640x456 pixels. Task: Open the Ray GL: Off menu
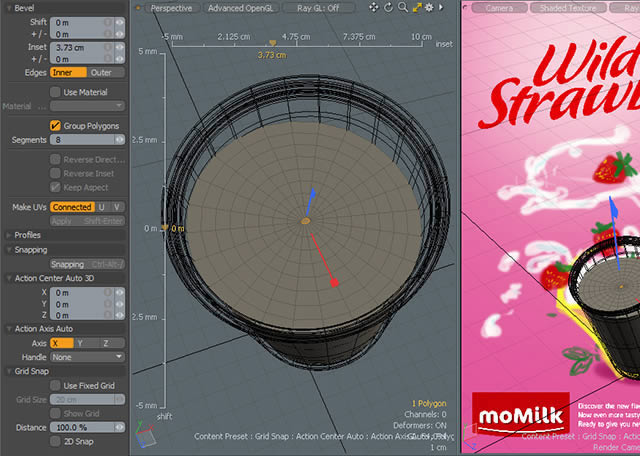coord(319,8)
